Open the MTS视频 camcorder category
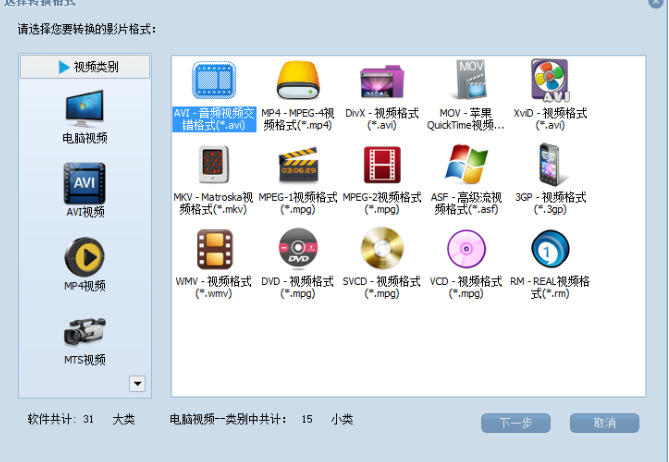Viewport: 669px width, 462px height. (x=84, y=341)
